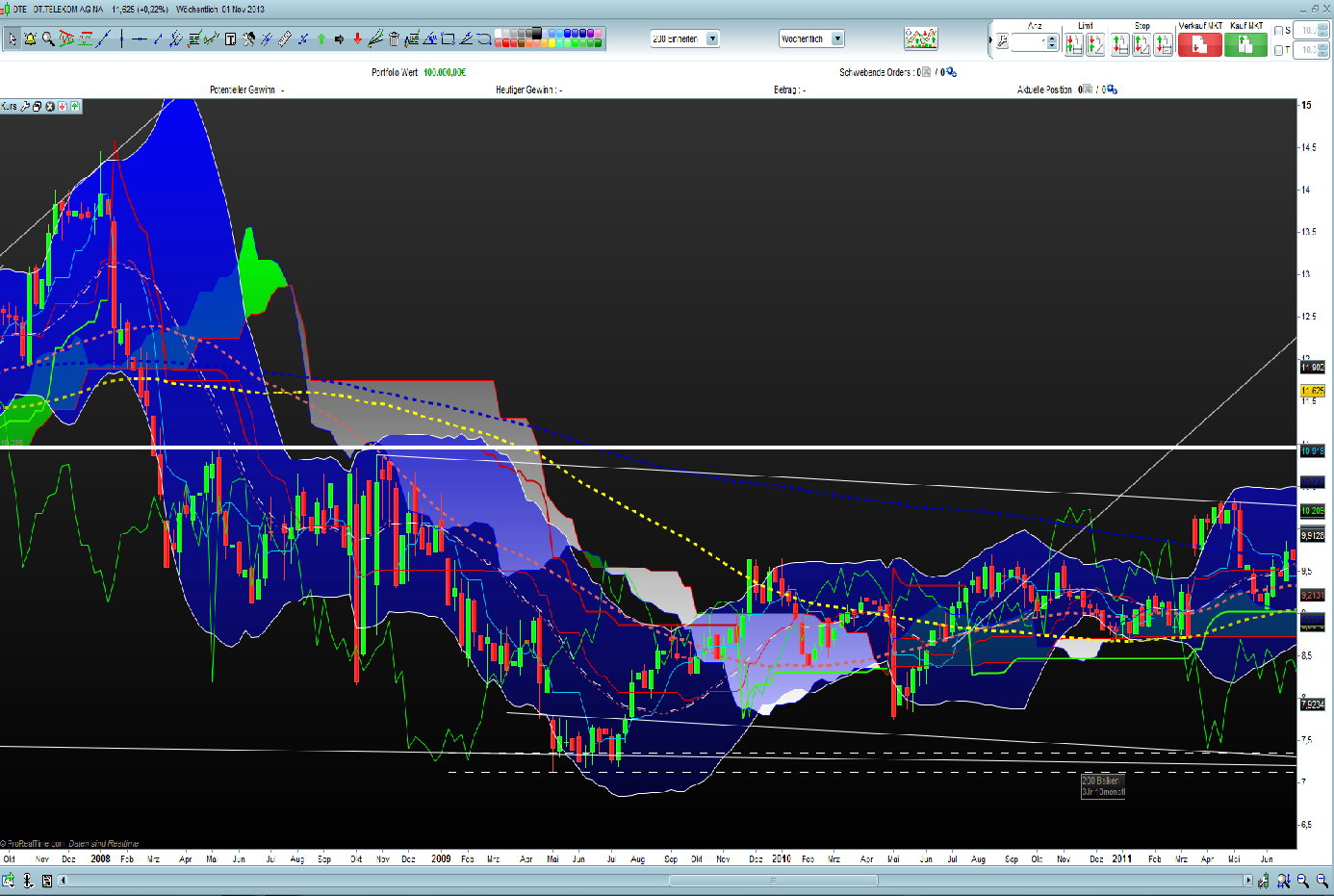The image size is (1334, 896).
Task: Open the wrench settings in Kurs panel
Action: [25, 107]
